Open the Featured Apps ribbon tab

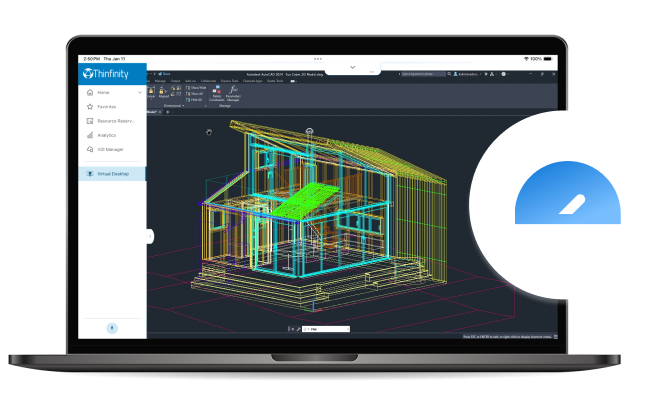(253, 81)
